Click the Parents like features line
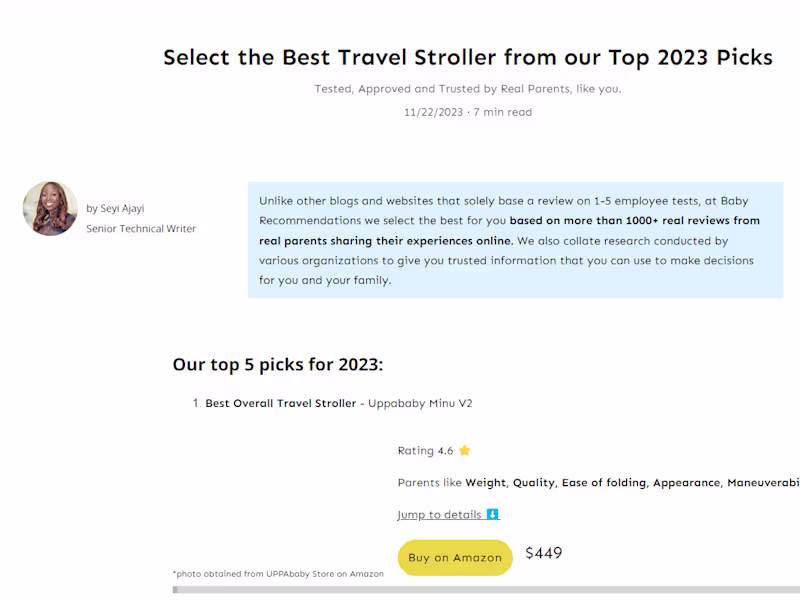The height and width of the screenshot is (600, 800). coord(598,483)
